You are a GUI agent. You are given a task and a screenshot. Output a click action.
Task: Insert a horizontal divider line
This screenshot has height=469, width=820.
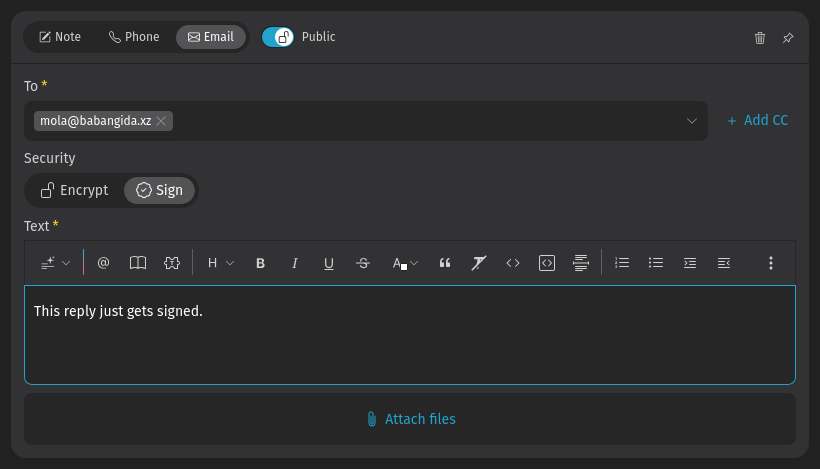pos(580,263)
